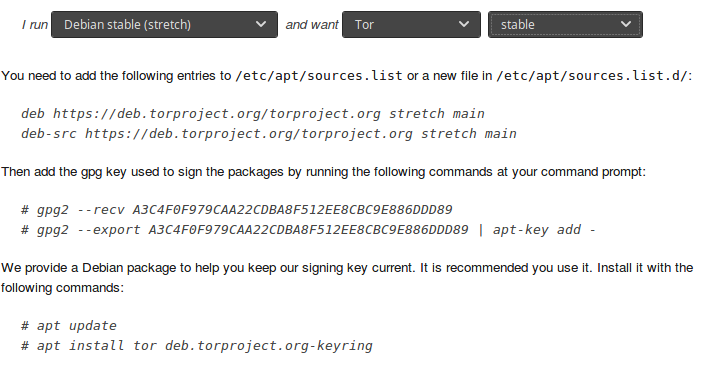
Task: Click the gpg2 --export command line
Action: pyautogui.click(x=308, y=230)
